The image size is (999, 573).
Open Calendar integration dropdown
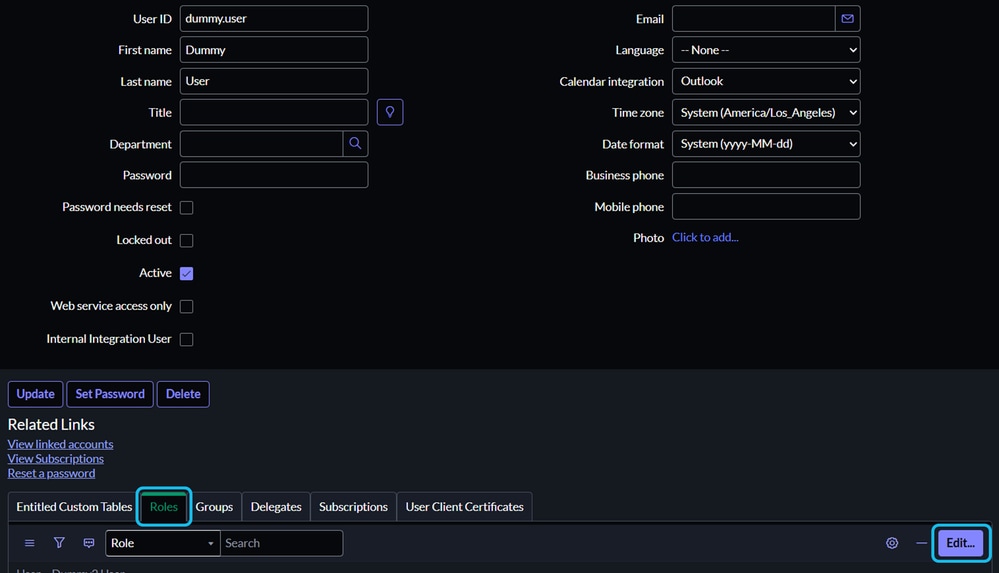(766, 81)
